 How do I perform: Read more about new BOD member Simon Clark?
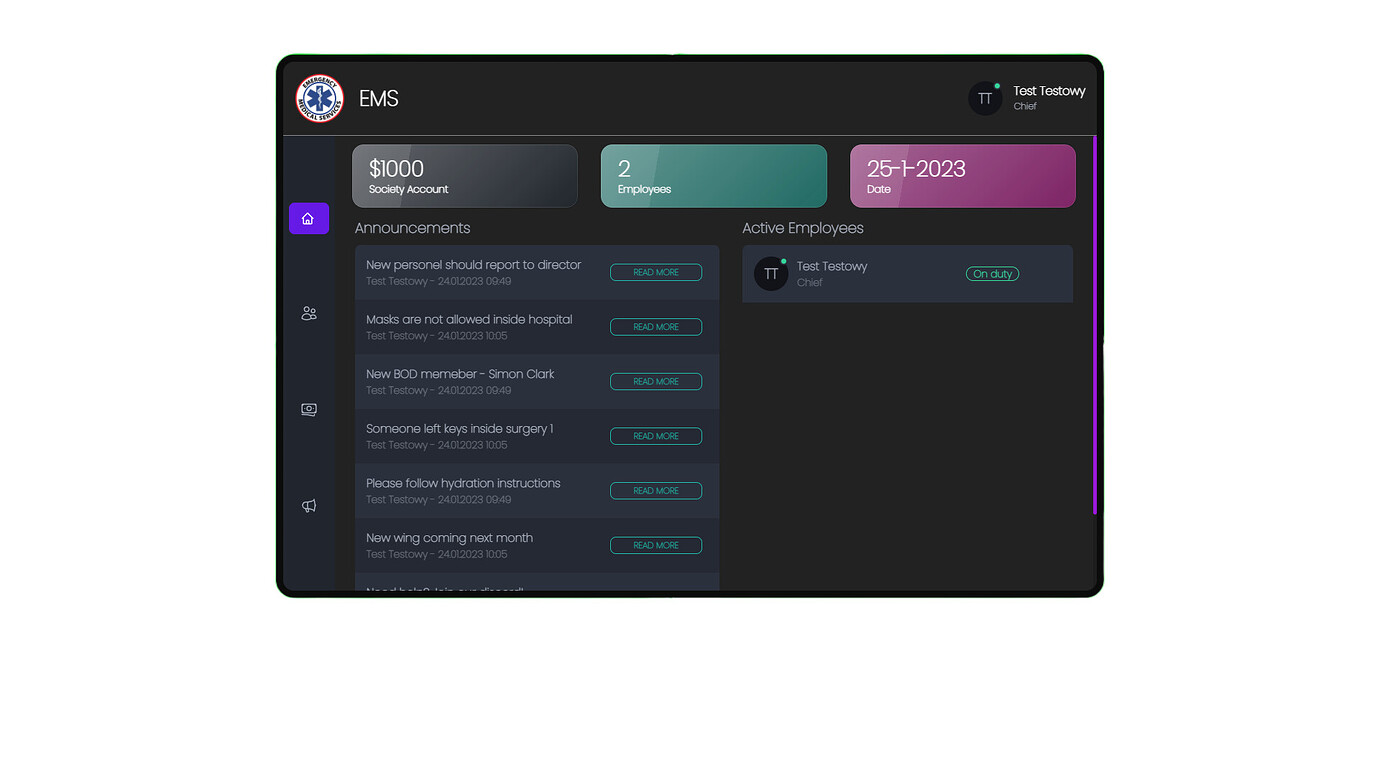tap(655, 381)
